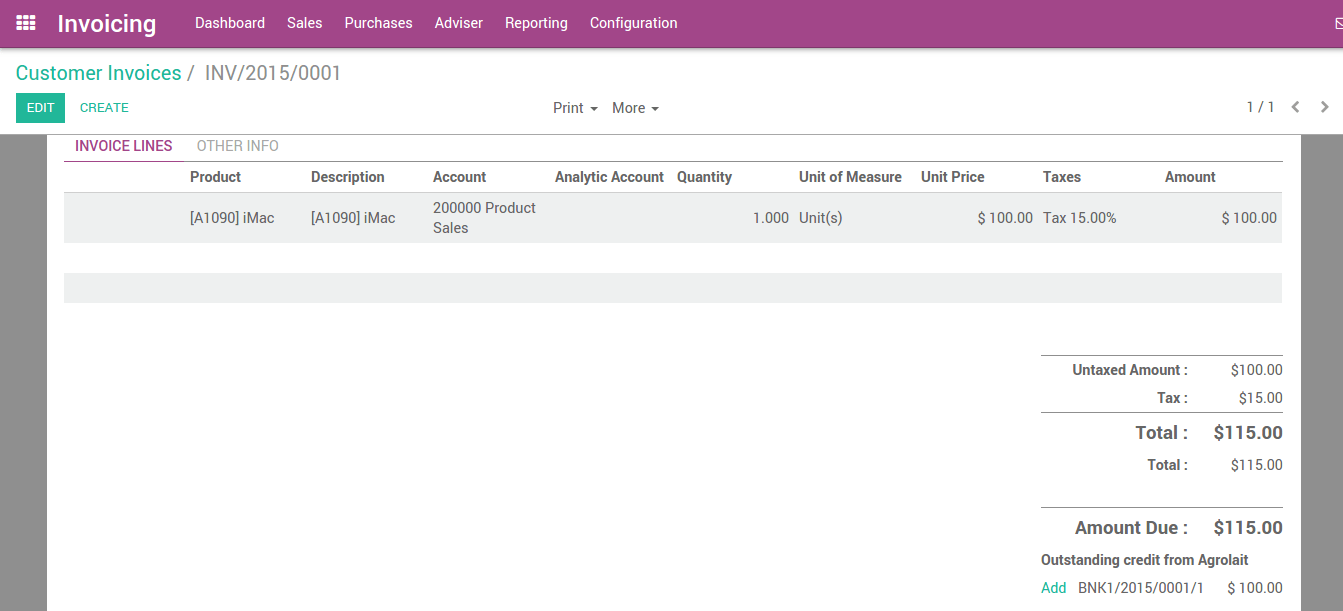Screen dimensions: 1343x611
Task: Open the Reporting menu
Action: pyautogui.click(x=536, y=22)
